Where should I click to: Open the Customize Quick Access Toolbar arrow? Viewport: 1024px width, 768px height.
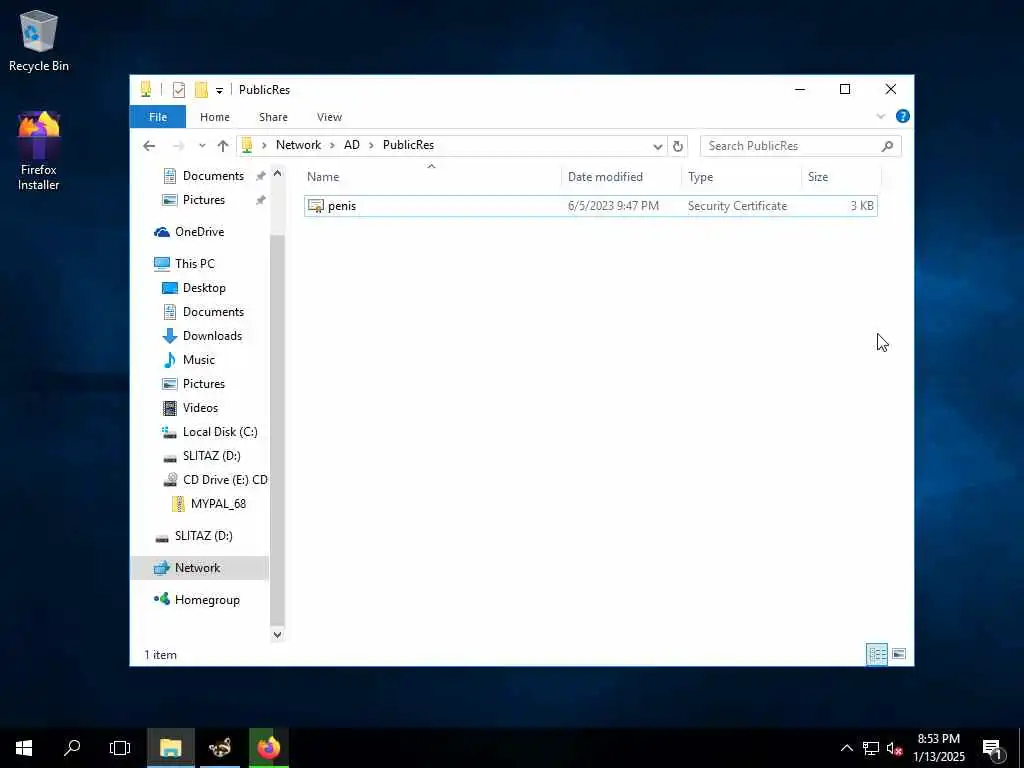click(x=219, y=91)
